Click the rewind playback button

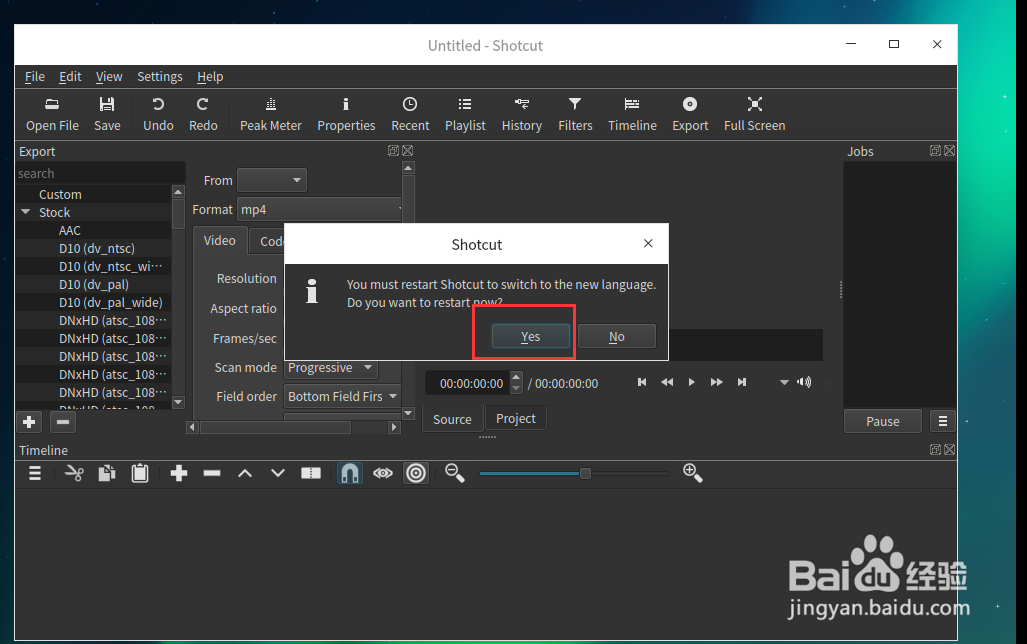(x=667, y=382)
